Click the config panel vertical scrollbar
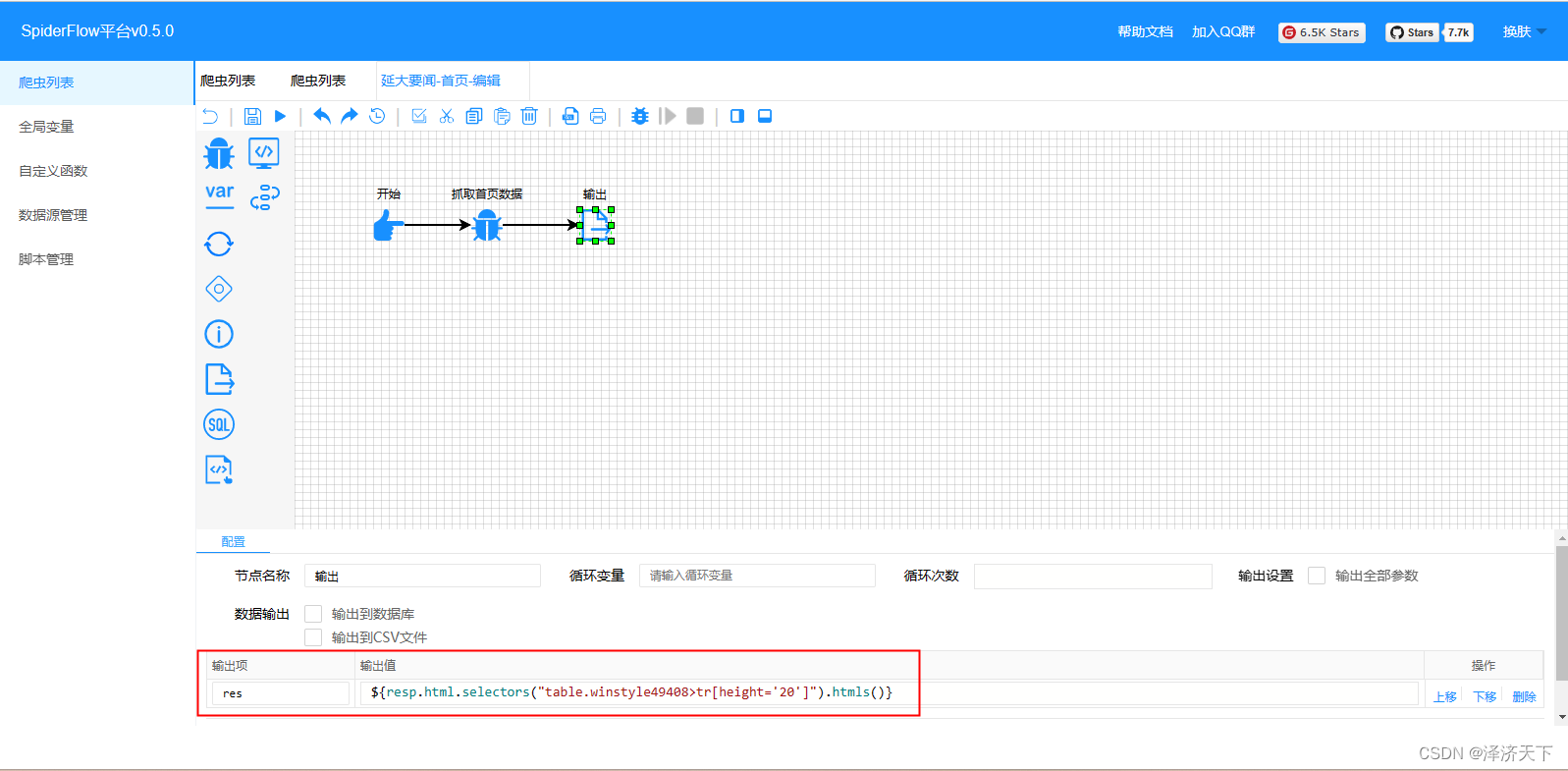The height and width of the screenshot is (771, 1568). click(x=1561, y=614)
